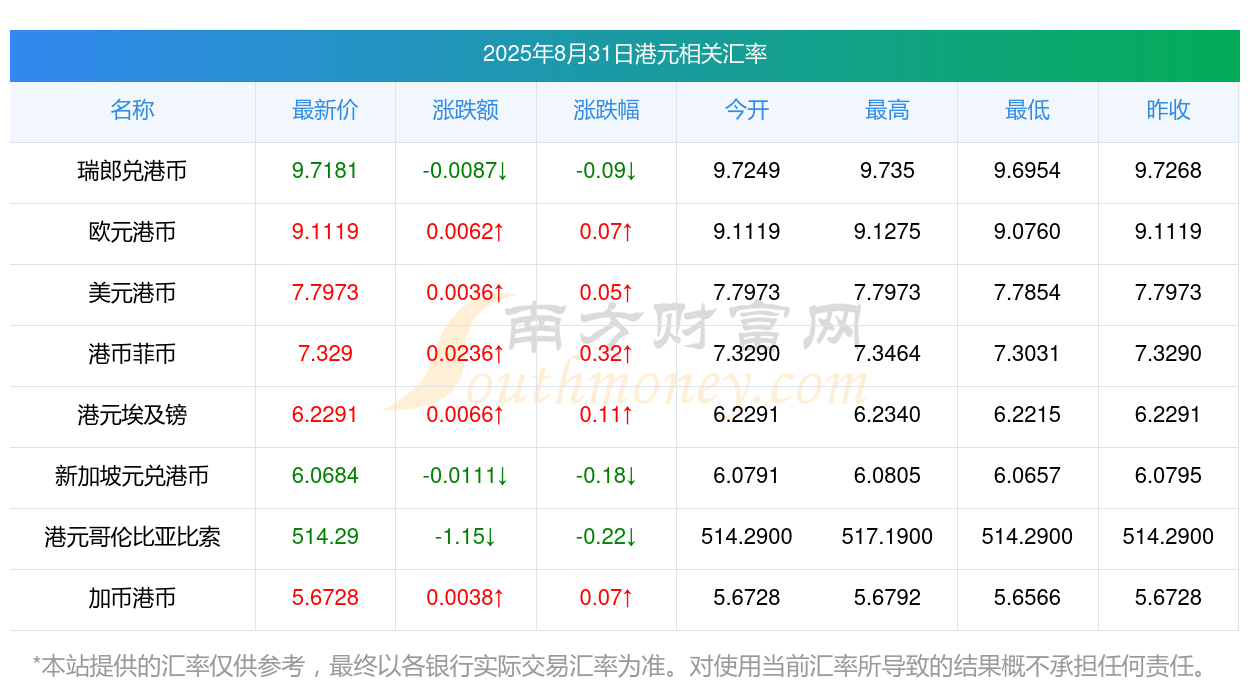1250x698 pixels.
Task: Click percent change 0.05↑
Action: click(606, 293)
